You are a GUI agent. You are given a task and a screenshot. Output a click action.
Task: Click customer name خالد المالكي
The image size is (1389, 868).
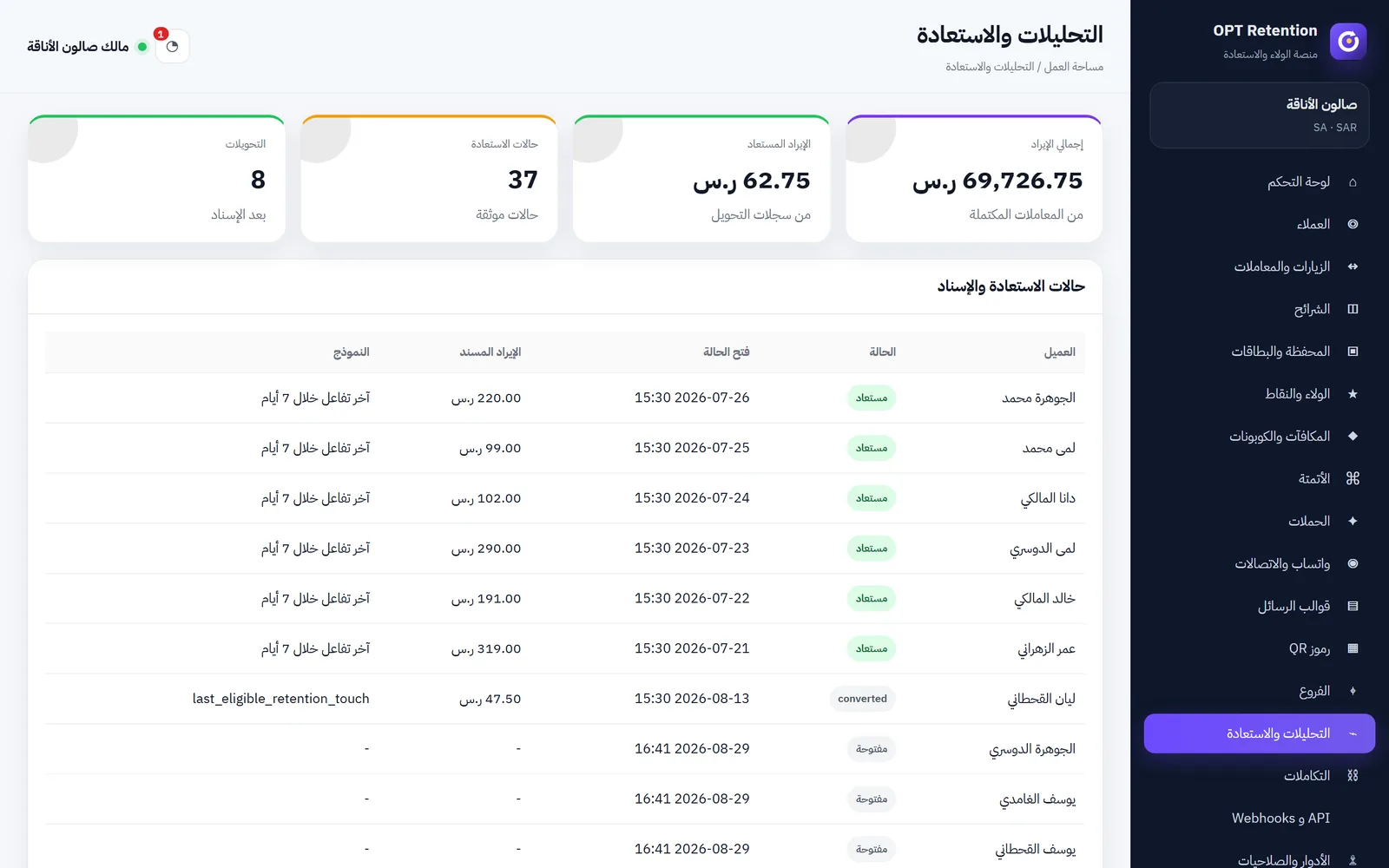pos(1044,599)
